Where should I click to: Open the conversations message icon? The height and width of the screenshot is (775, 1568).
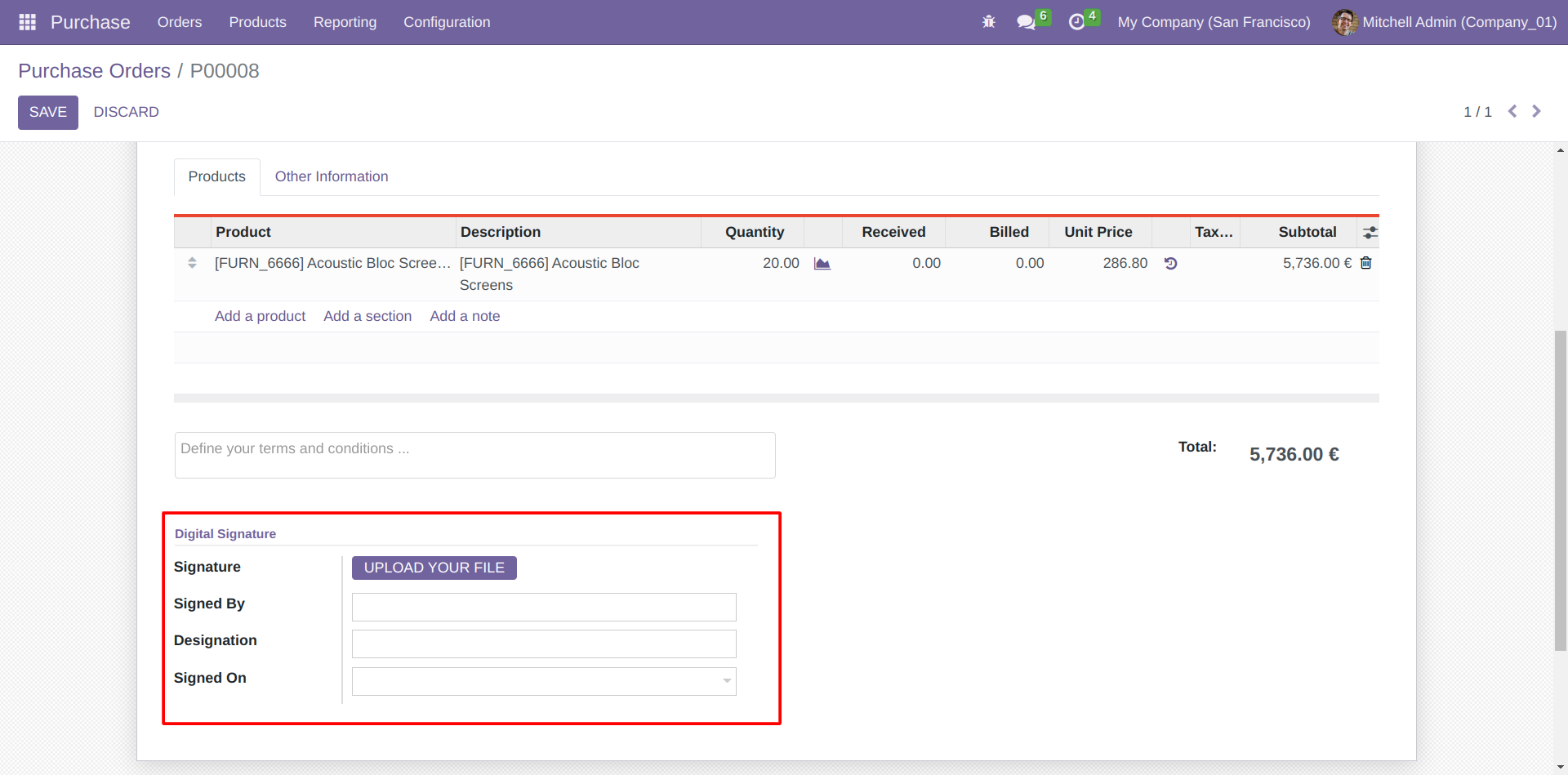pos(1026,22)
